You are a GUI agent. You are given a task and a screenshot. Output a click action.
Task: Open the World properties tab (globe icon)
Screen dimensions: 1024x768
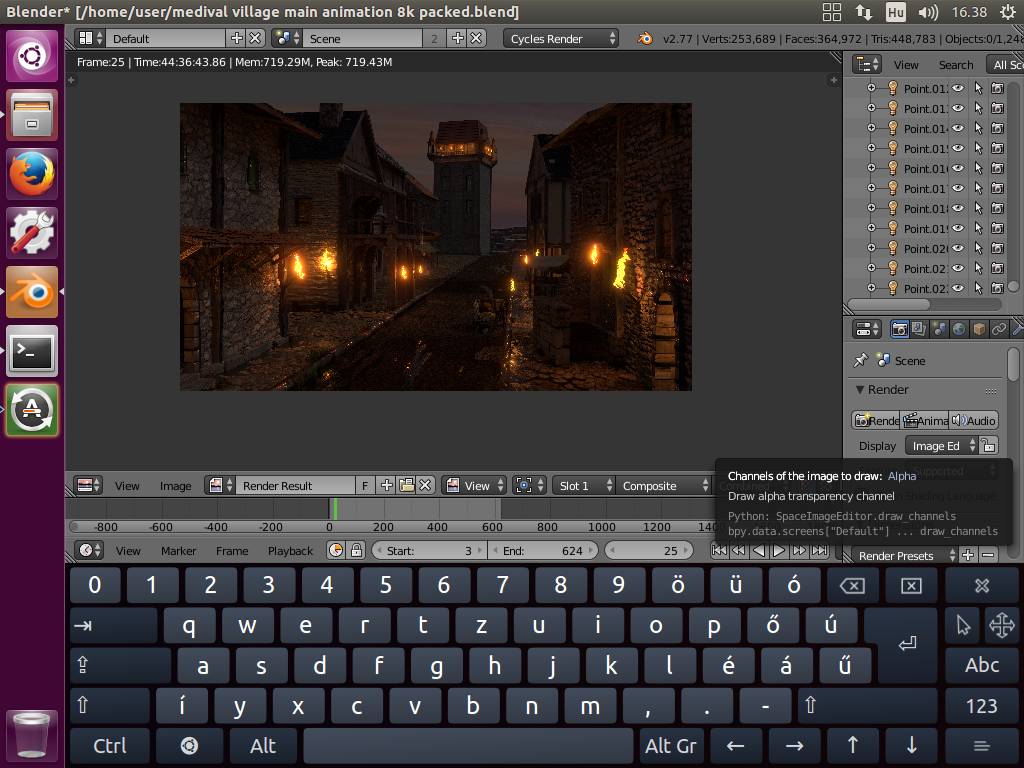959,329
